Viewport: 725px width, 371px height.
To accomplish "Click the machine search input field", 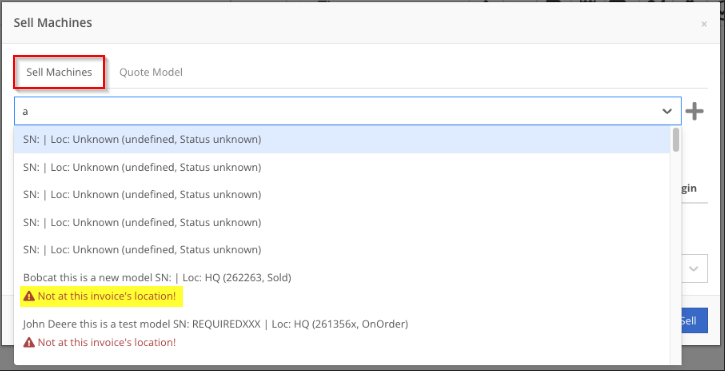I will pyautogui.click(x=347, y=111).
